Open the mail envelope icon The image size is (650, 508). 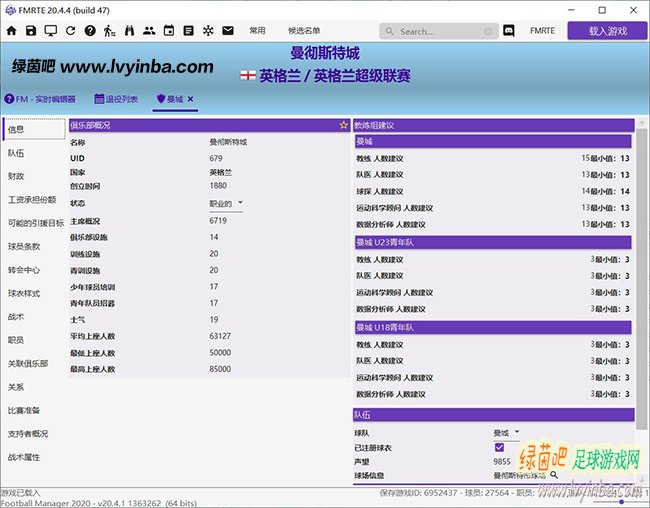[228, 31]
